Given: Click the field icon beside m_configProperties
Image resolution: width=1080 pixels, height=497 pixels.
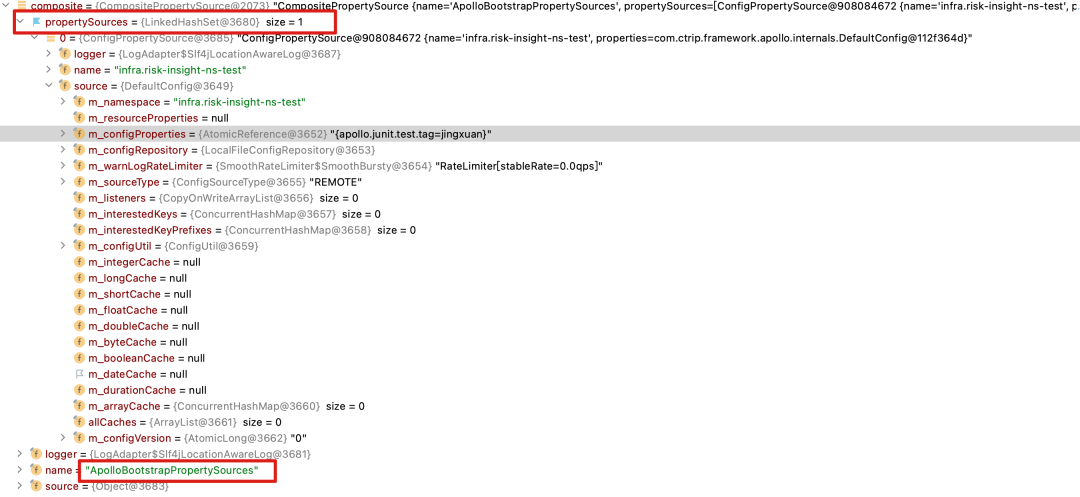Looking at the screenshot, I should (x=80, y=134).
